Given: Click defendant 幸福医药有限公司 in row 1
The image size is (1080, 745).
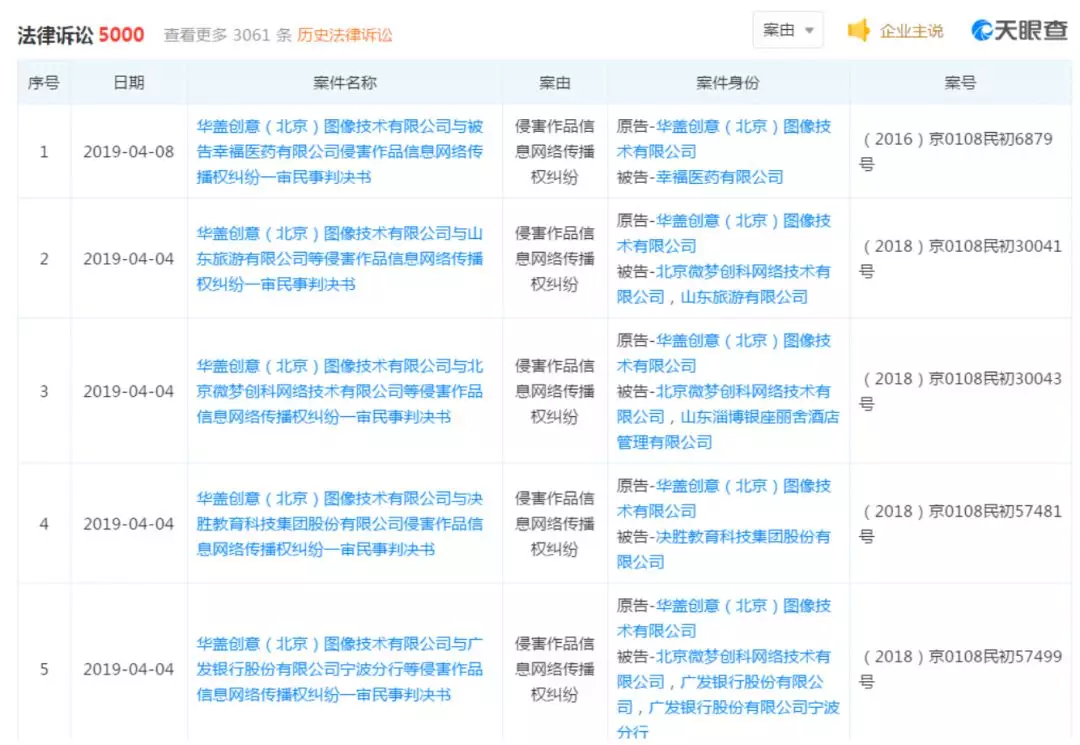Looking at the screenshot, I should [719, 177].
